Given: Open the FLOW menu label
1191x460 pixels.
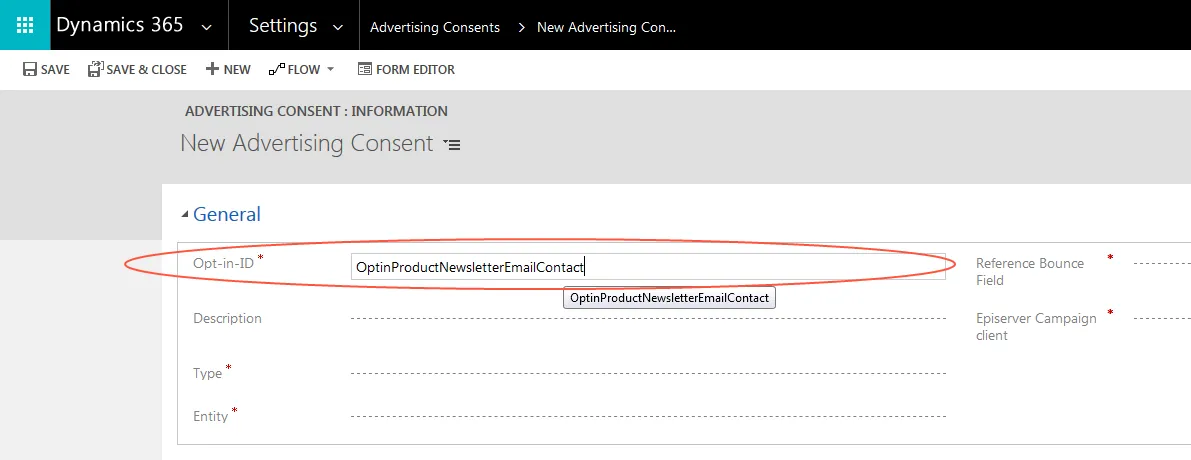Looking at the screenshot, I should (x=304, y=70).
